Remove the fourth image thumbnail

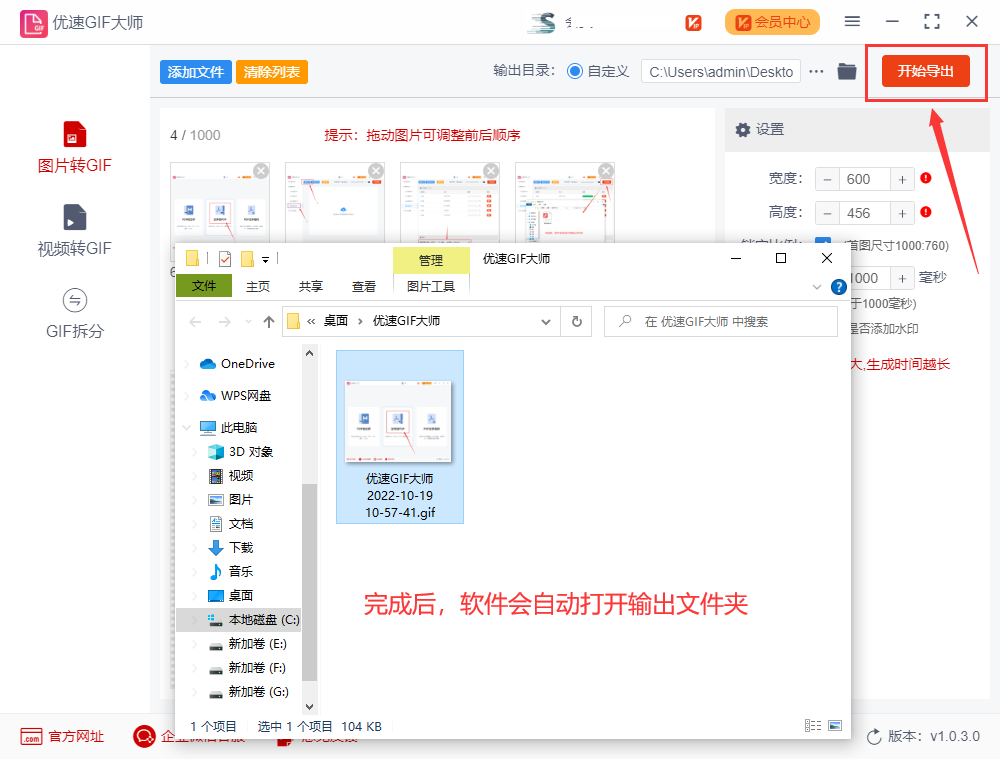click(x=607, y=171)
